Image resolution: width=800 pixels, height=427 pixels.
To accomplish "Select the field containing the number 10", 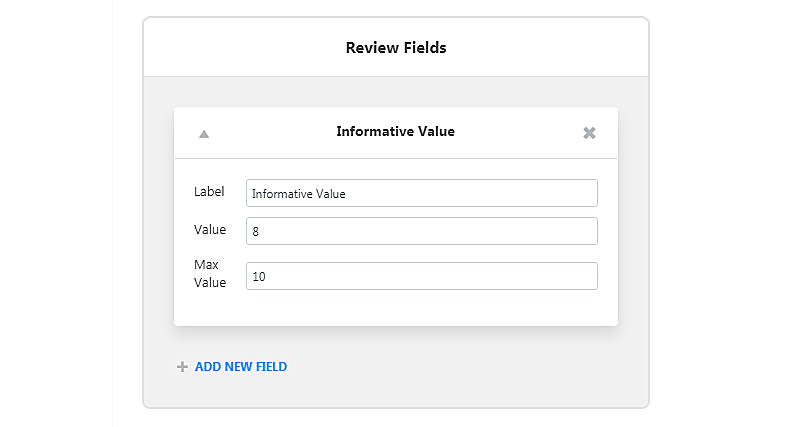I will point(421,276).
